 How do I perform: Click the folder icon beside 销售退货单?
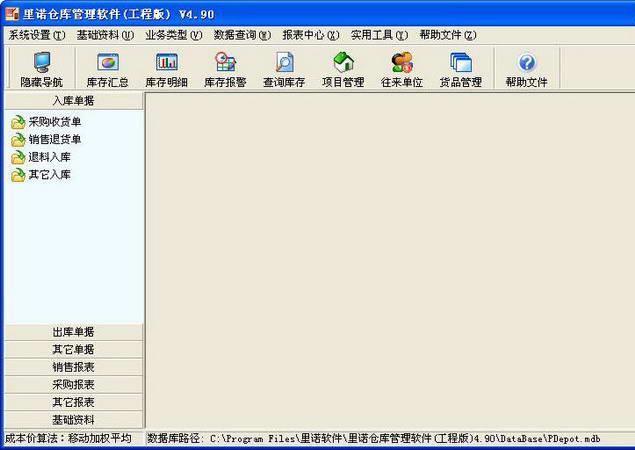tap(18, 140)
